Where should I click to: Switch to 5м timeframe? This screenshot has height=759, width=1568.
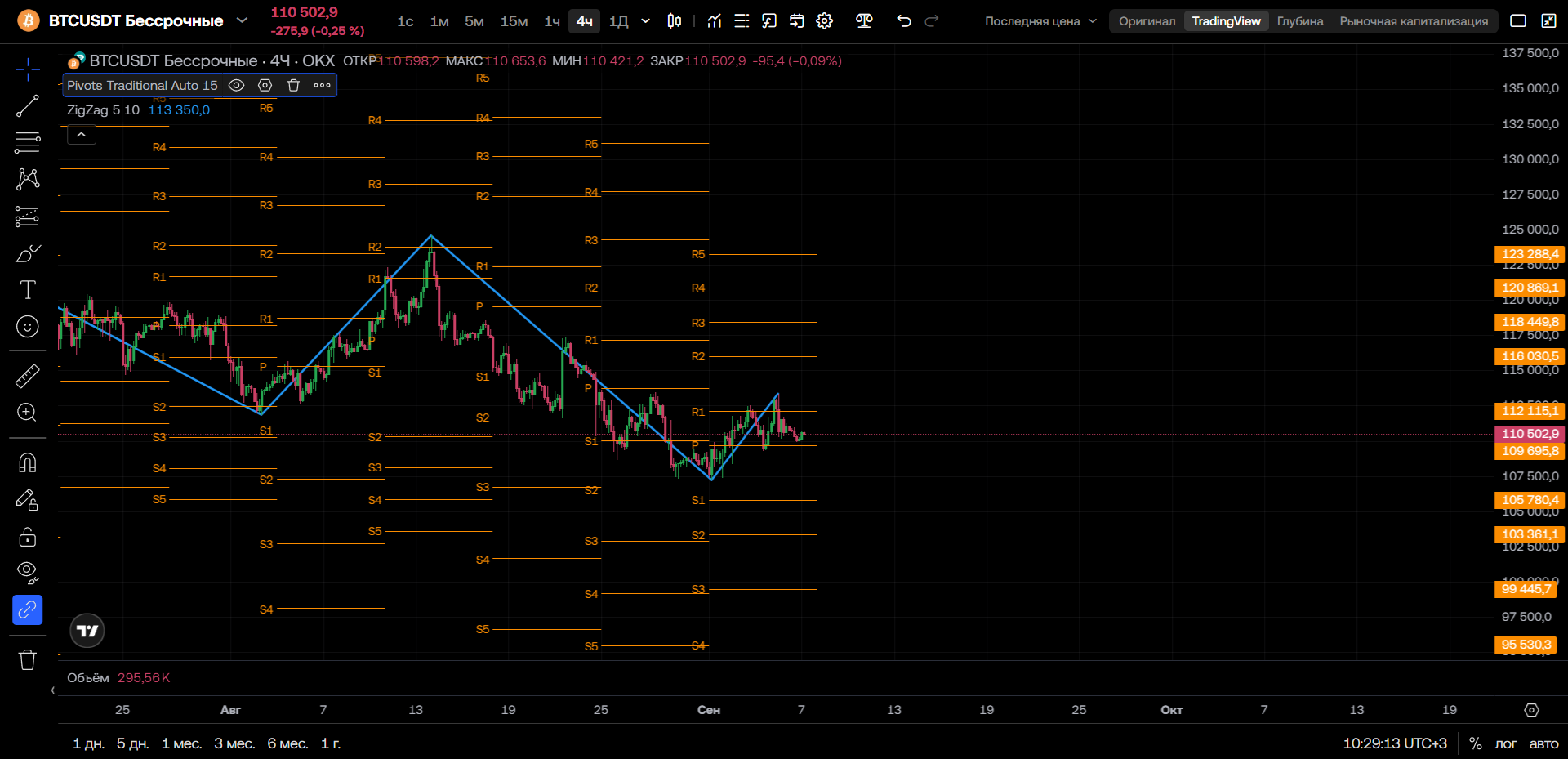click(474, 21)
